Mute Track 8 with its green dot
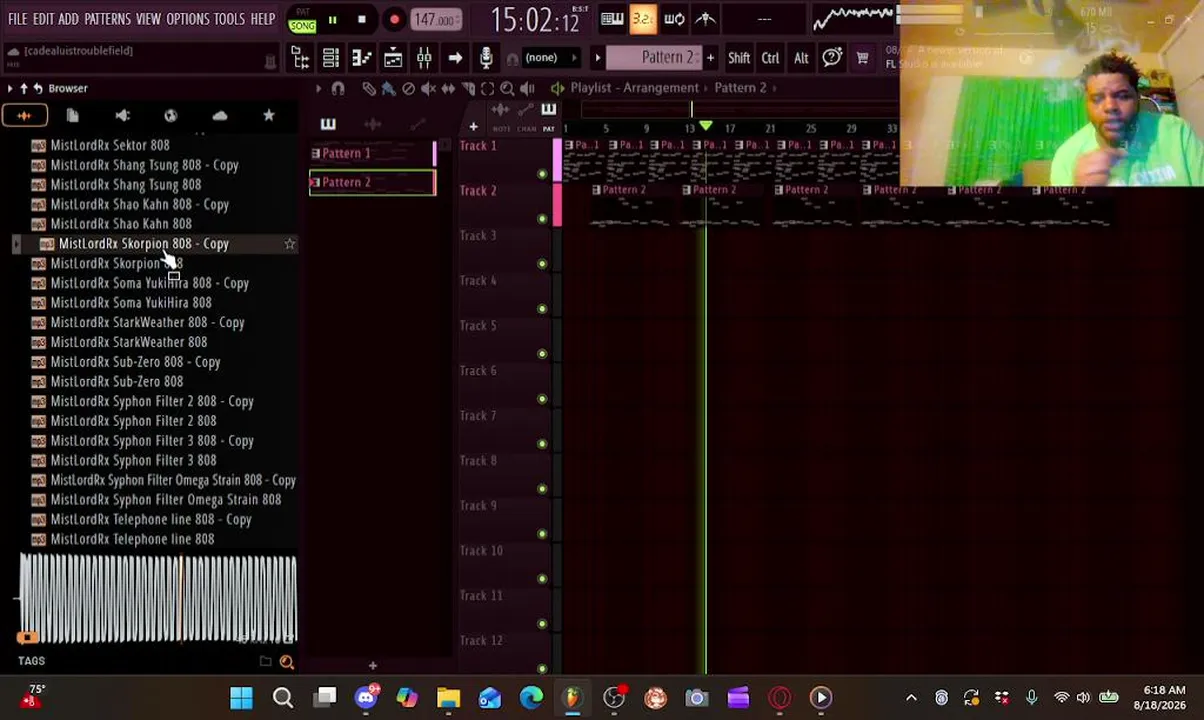Screen dimensions: 1204x720 click(542, 489)
